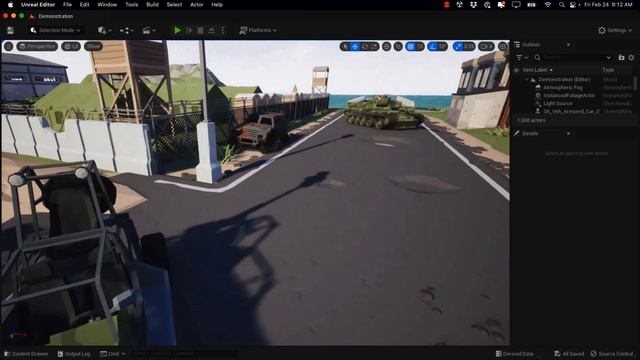Select InstancedFoliageActor in the Outliner
The image size is (640, 360).
569,95
